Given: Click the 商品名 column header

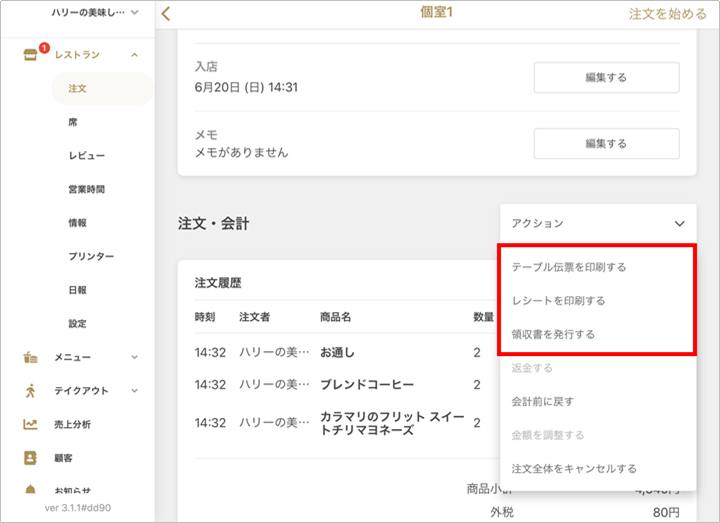Looking at the screenshot, I should (x=336, y=317).
